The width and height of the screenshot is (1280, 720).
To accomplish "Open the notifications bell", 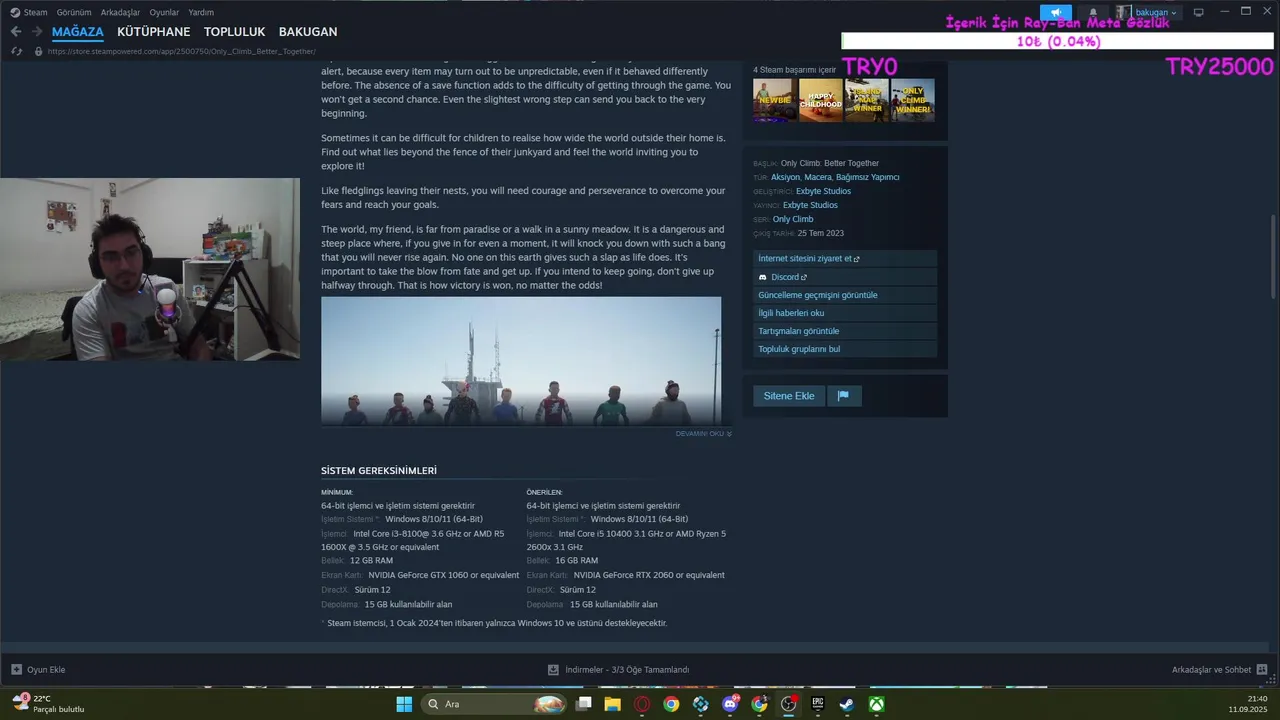I will 1092,12.
